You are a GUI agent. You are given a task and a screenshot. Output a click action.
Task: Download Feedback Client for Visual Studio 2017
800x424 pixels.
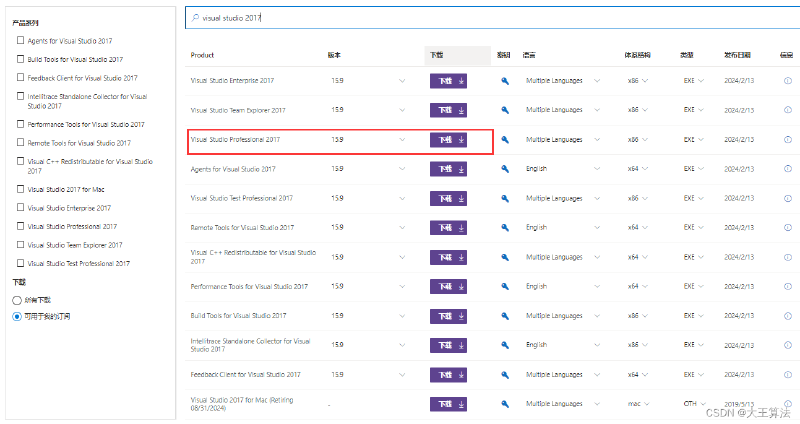coord(448,375)
